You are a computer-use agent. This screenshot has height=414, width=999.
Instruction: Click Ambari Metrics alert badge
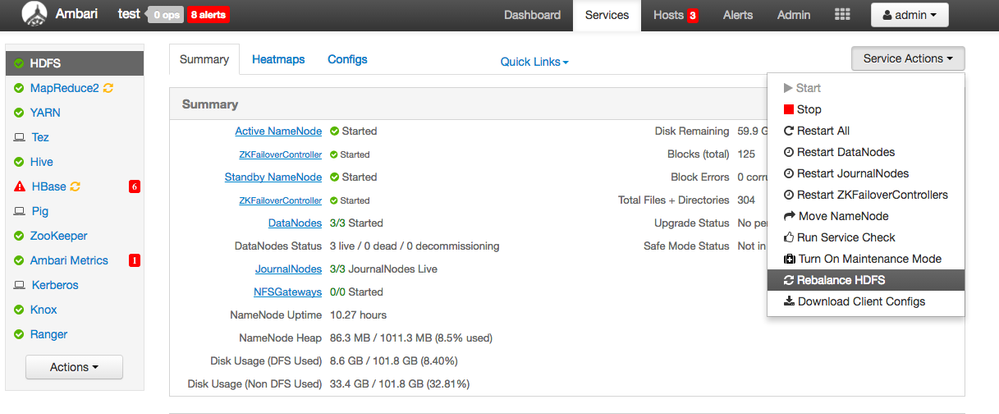(x=134, y=260)
